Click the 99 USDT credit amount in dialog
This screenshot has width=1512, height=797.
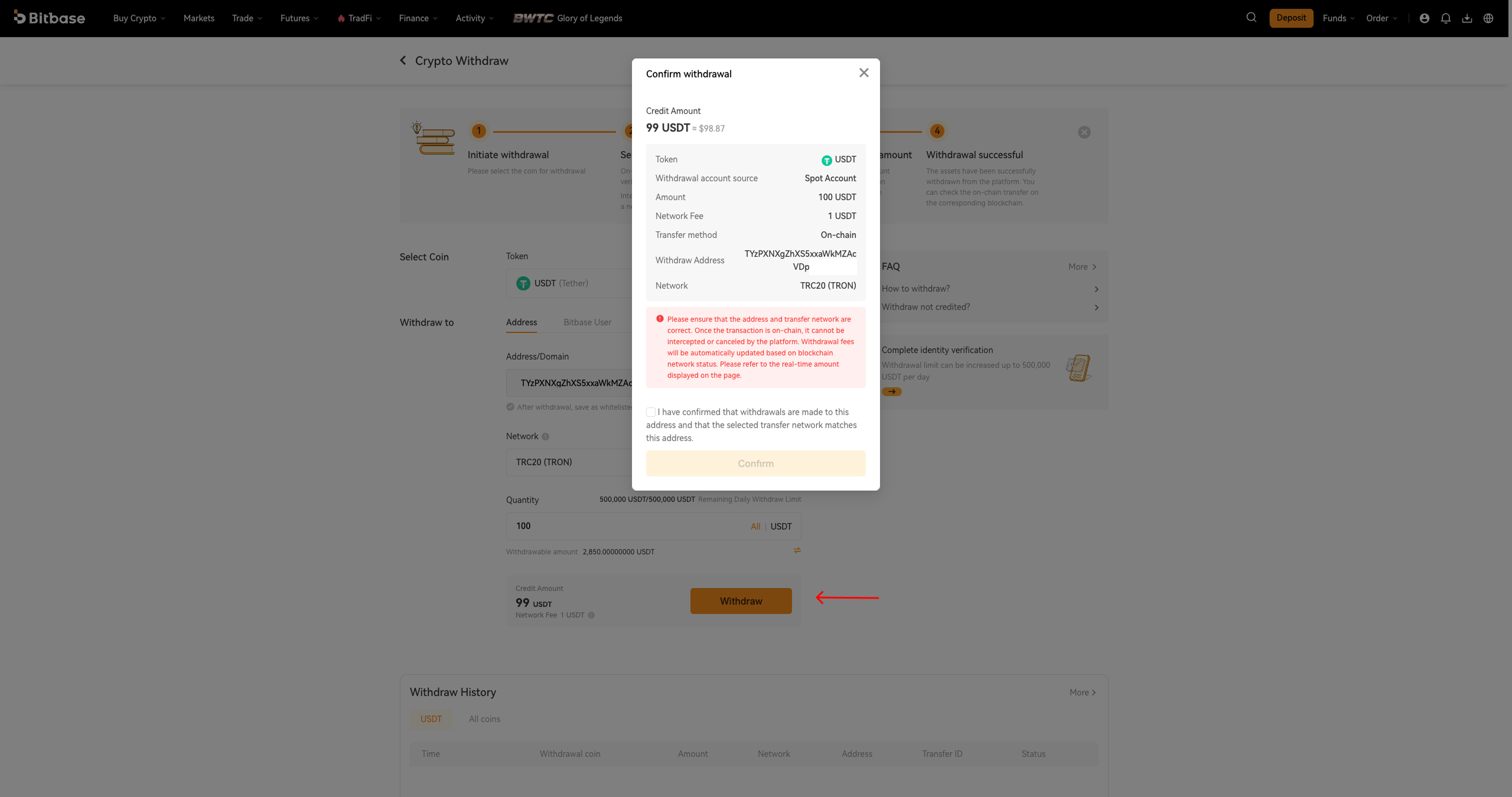667,128
